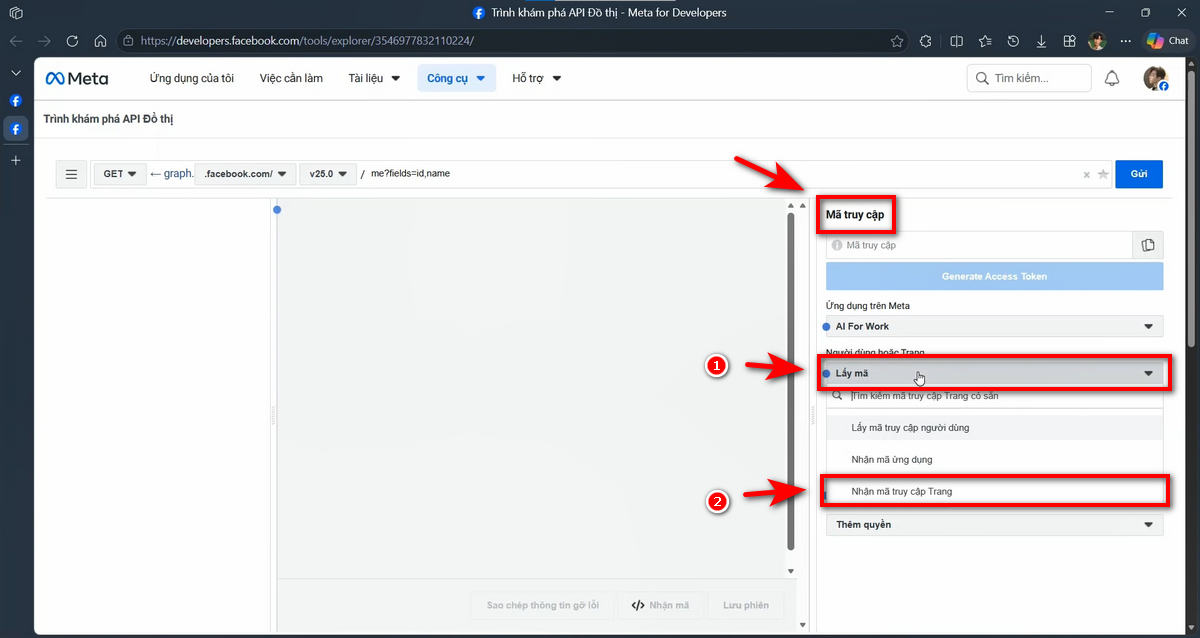Open the v25.0 version dropdown
Image resolution: width=1200 pixels, height=638 pixels.
click(328, 174)
